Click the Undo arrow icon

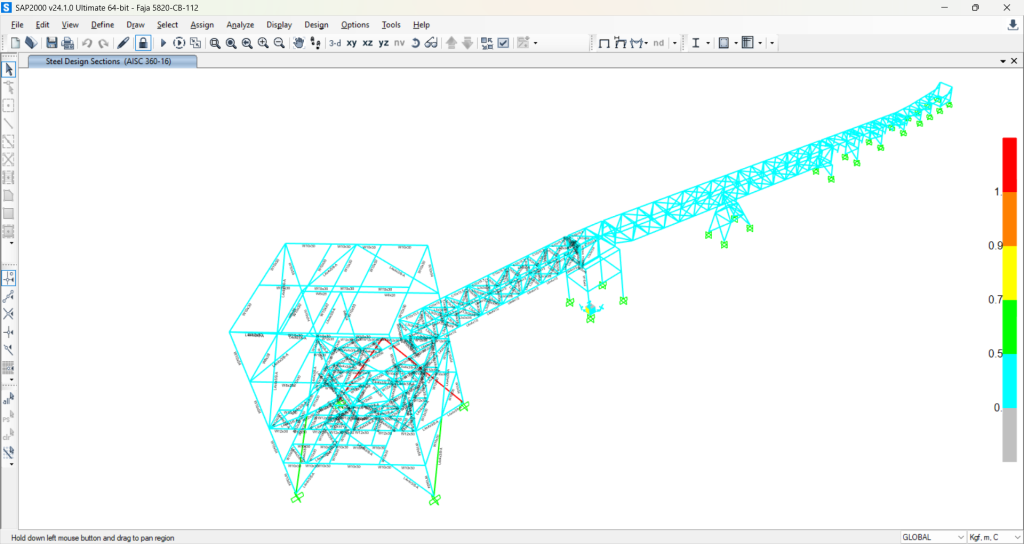point(87,43)
